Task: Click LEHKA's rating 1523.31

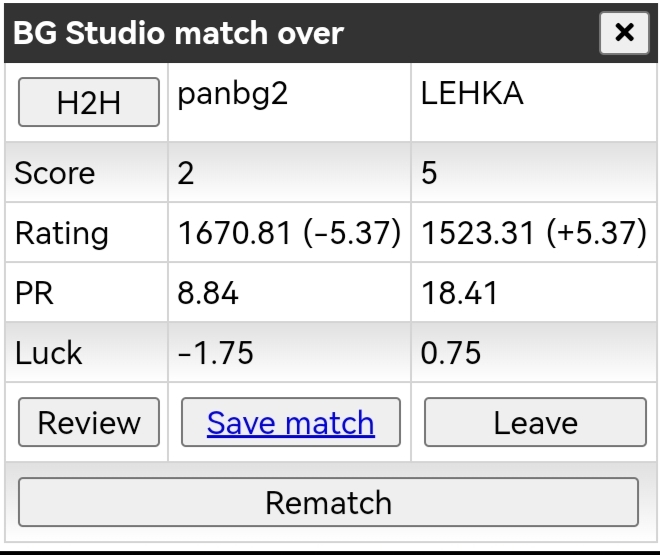Action: tap(477, 233)
